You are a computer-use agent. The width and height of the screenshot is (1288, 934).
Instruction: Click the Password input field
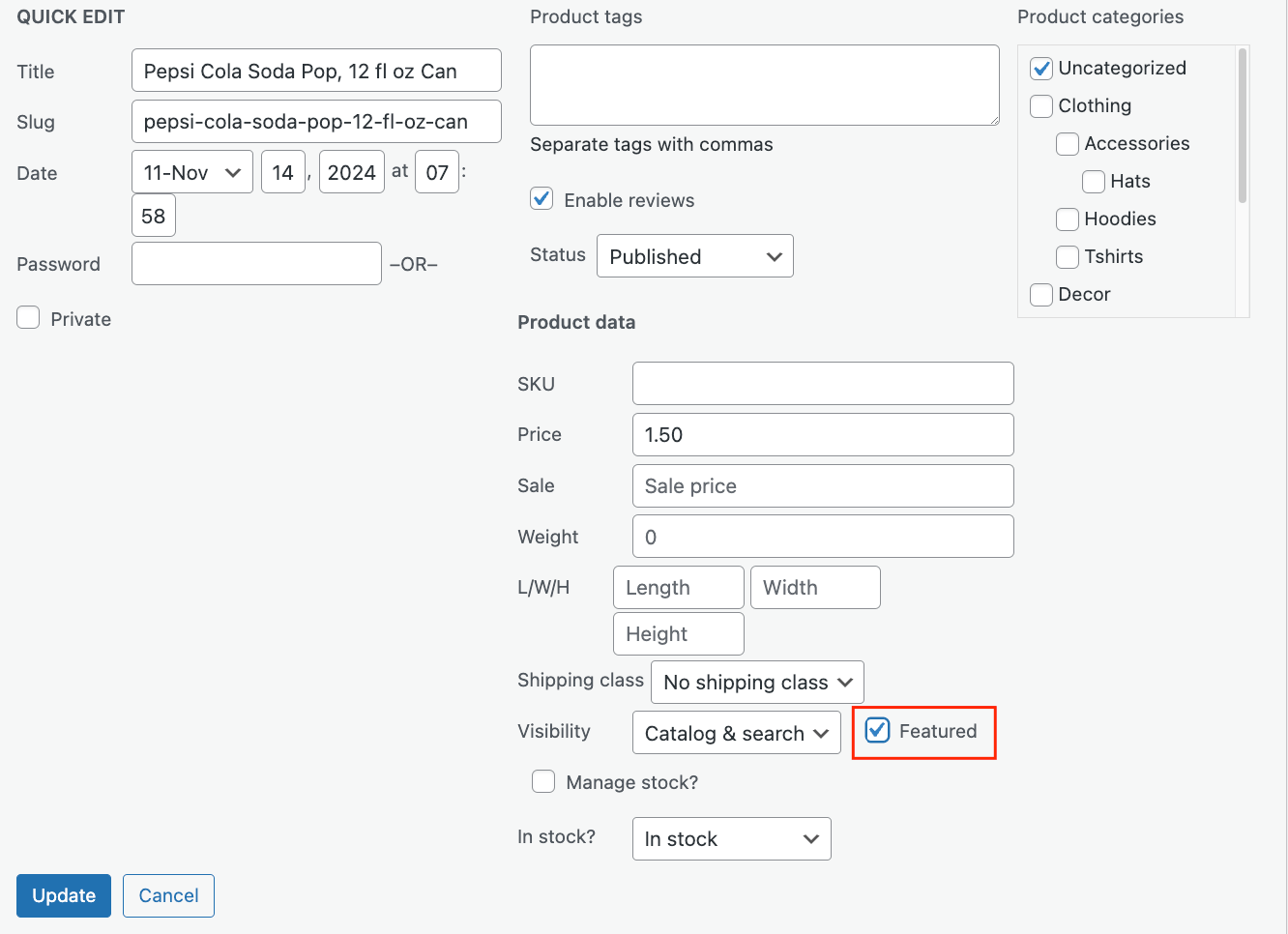[256, 264]
